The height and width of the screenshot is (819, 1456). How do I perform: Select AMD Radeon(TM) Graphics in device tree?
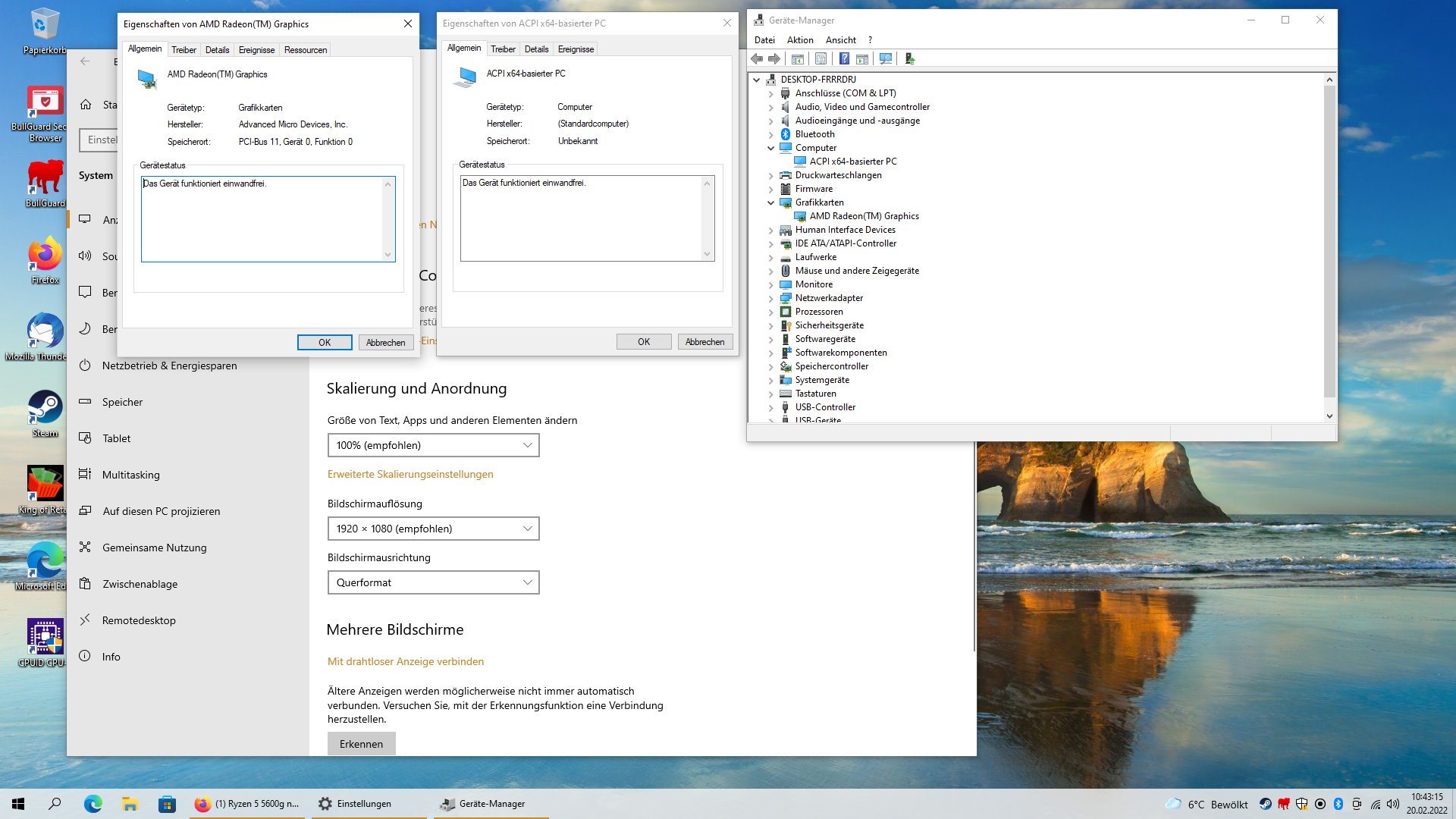click(x=864, y=216)
